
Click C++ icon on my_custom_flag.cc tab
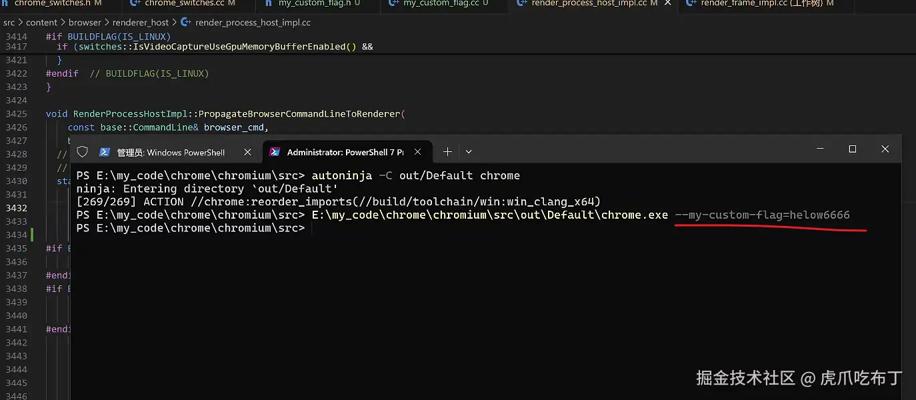pyautogui.click(x=394, y=4)
